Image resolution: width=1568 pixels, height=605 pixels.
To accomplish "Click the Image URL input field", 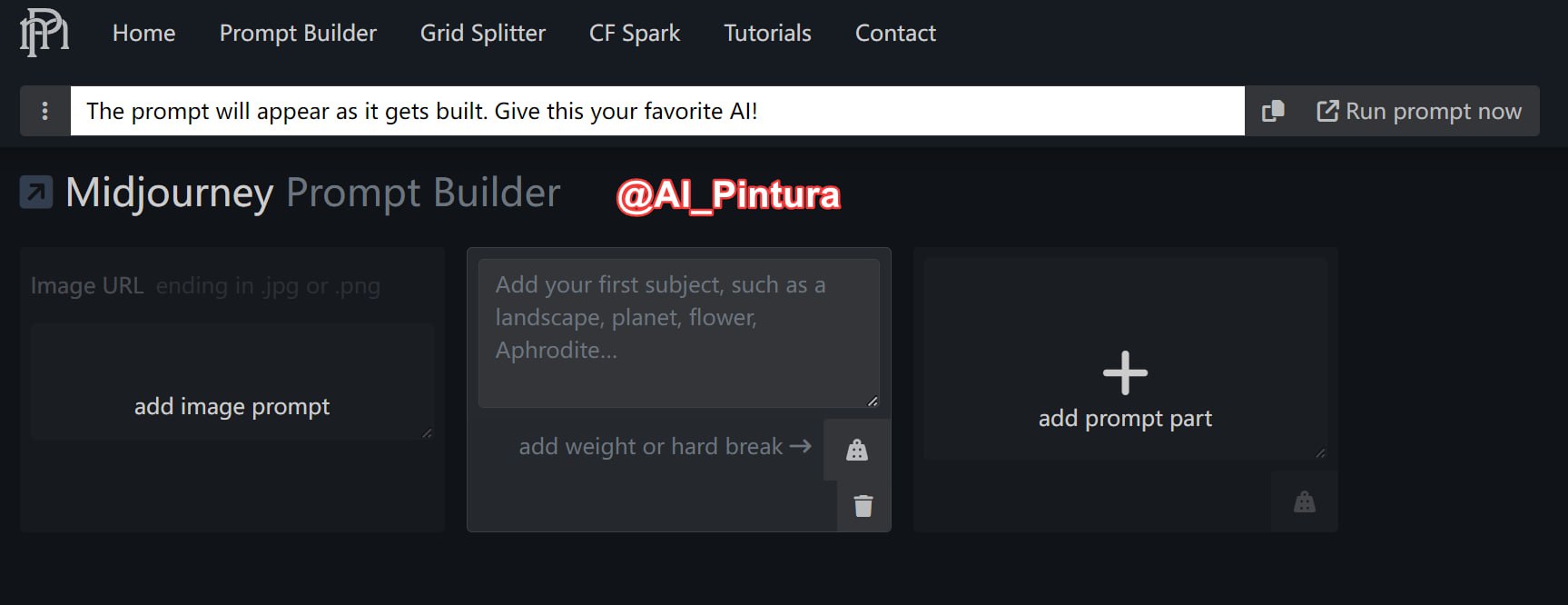I will click(x=268, y=286).
